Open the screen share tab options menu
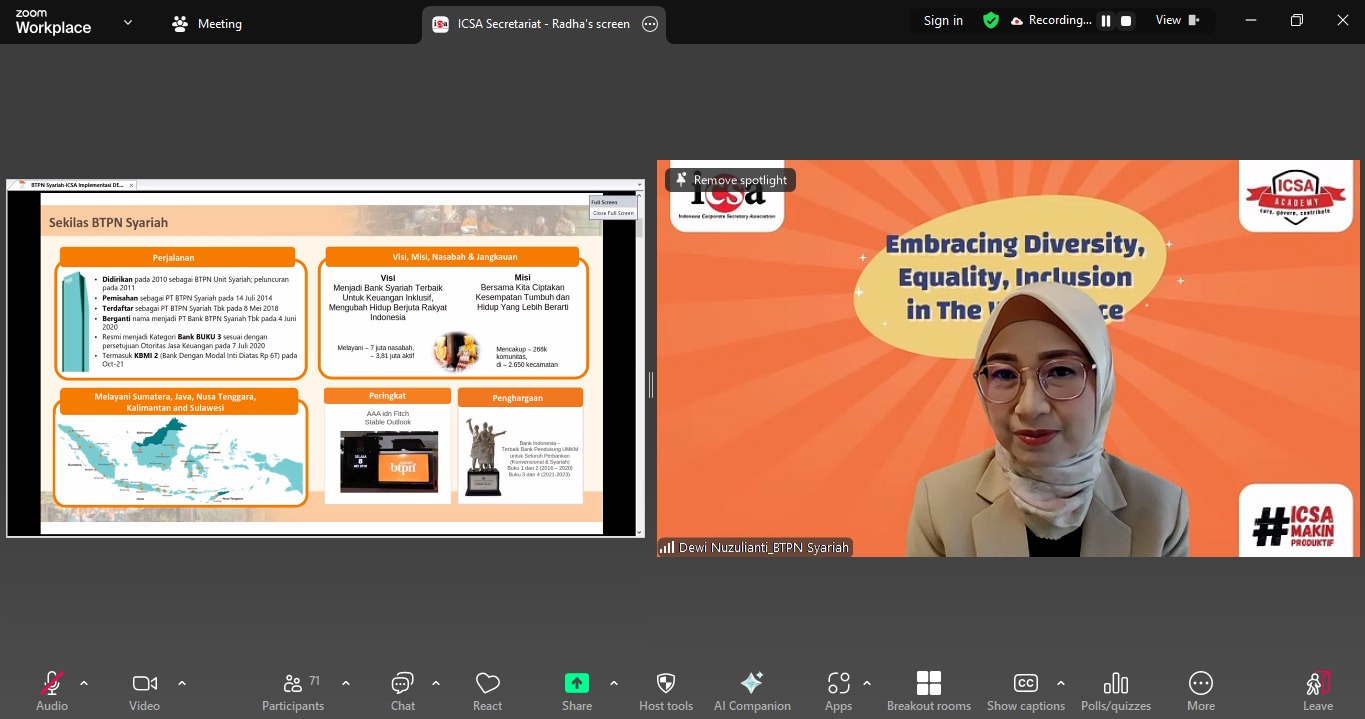Viewport: 1365px width, 719px height. (650, 23)
